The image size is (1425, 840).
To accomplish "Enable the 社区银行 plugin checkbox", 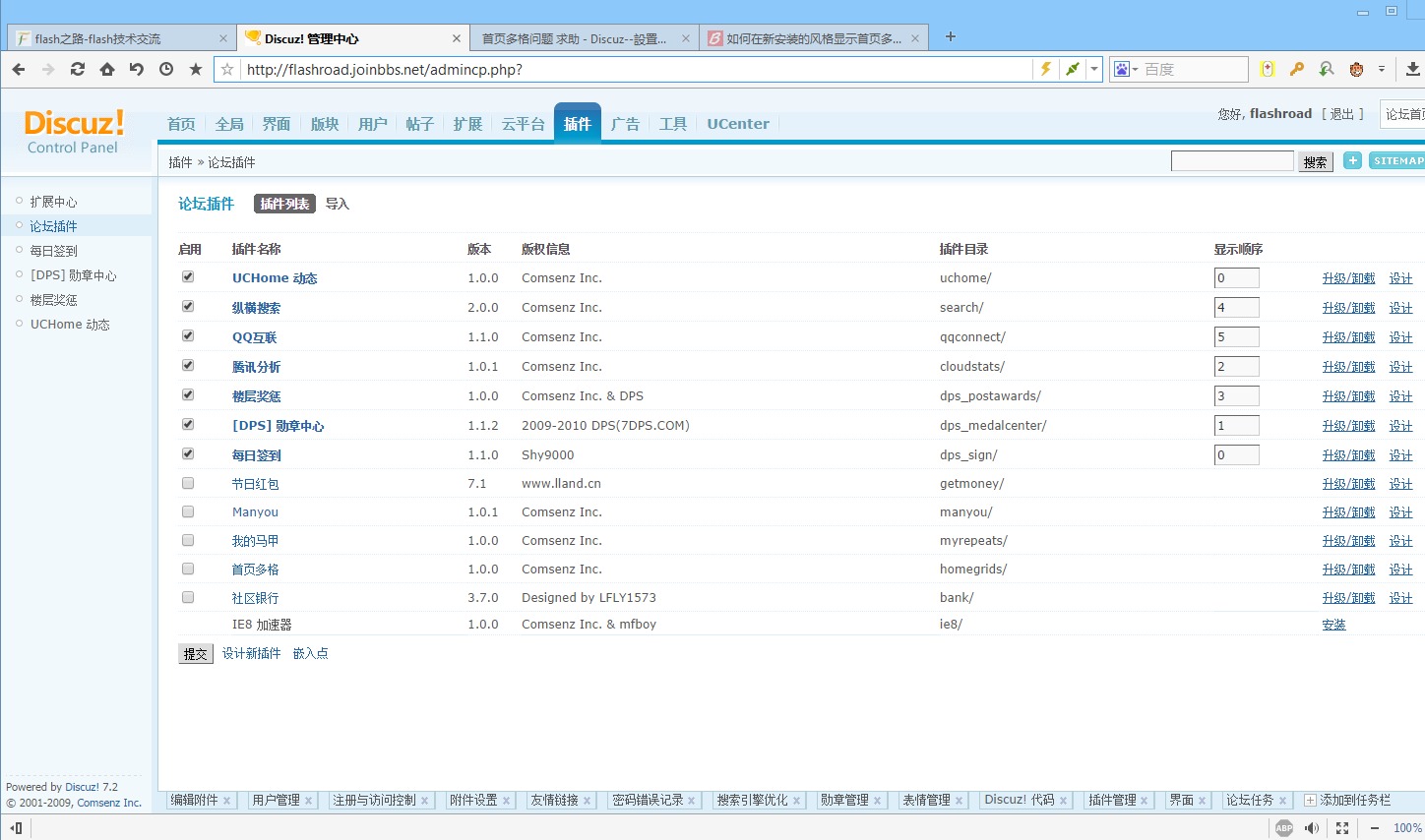I will (188, 597).
